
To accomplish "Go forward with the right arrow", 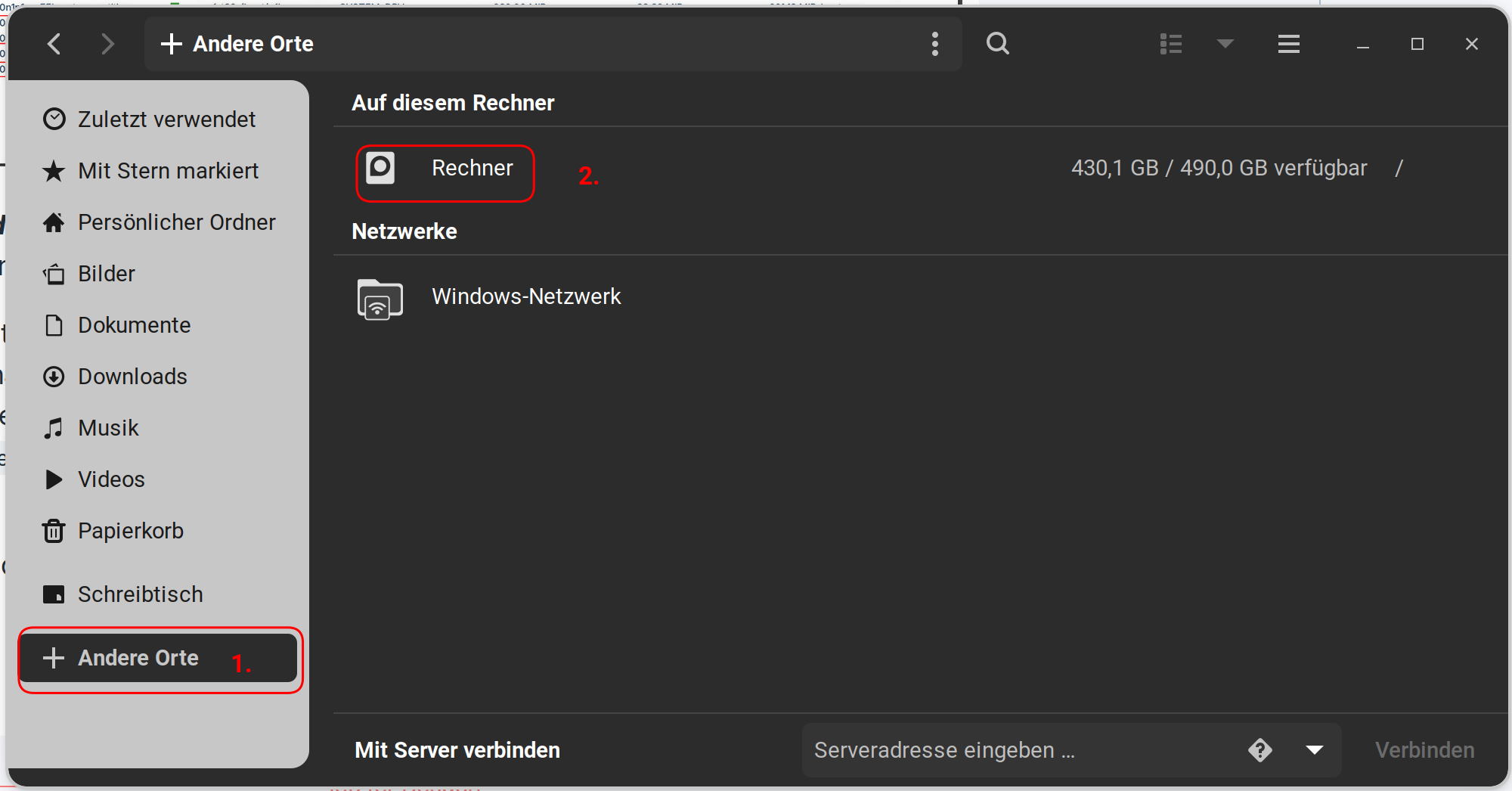I will click(108, 44).
